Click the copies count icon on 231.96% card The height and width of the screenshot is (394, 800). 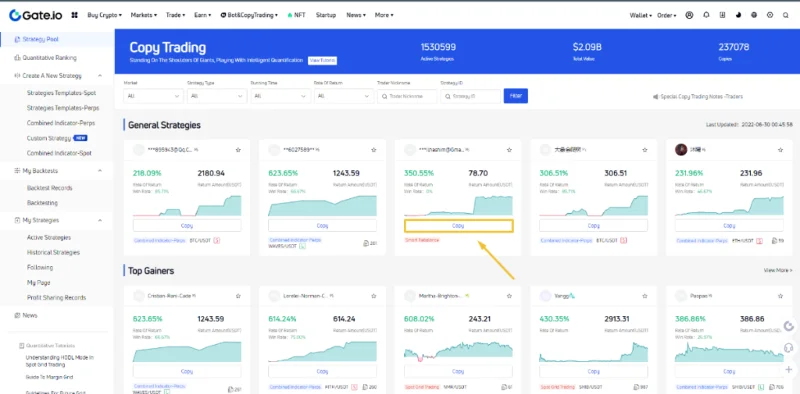click(774, 240)
